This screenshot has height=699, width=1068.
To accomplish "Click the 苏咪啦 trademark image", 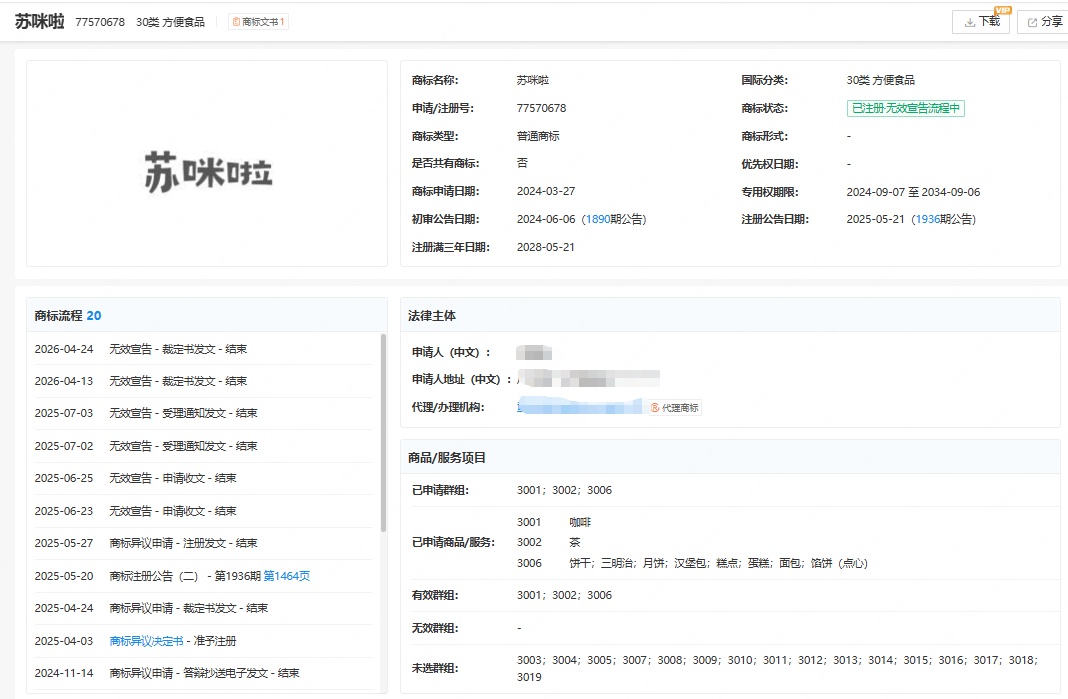I will click(208, 172).
